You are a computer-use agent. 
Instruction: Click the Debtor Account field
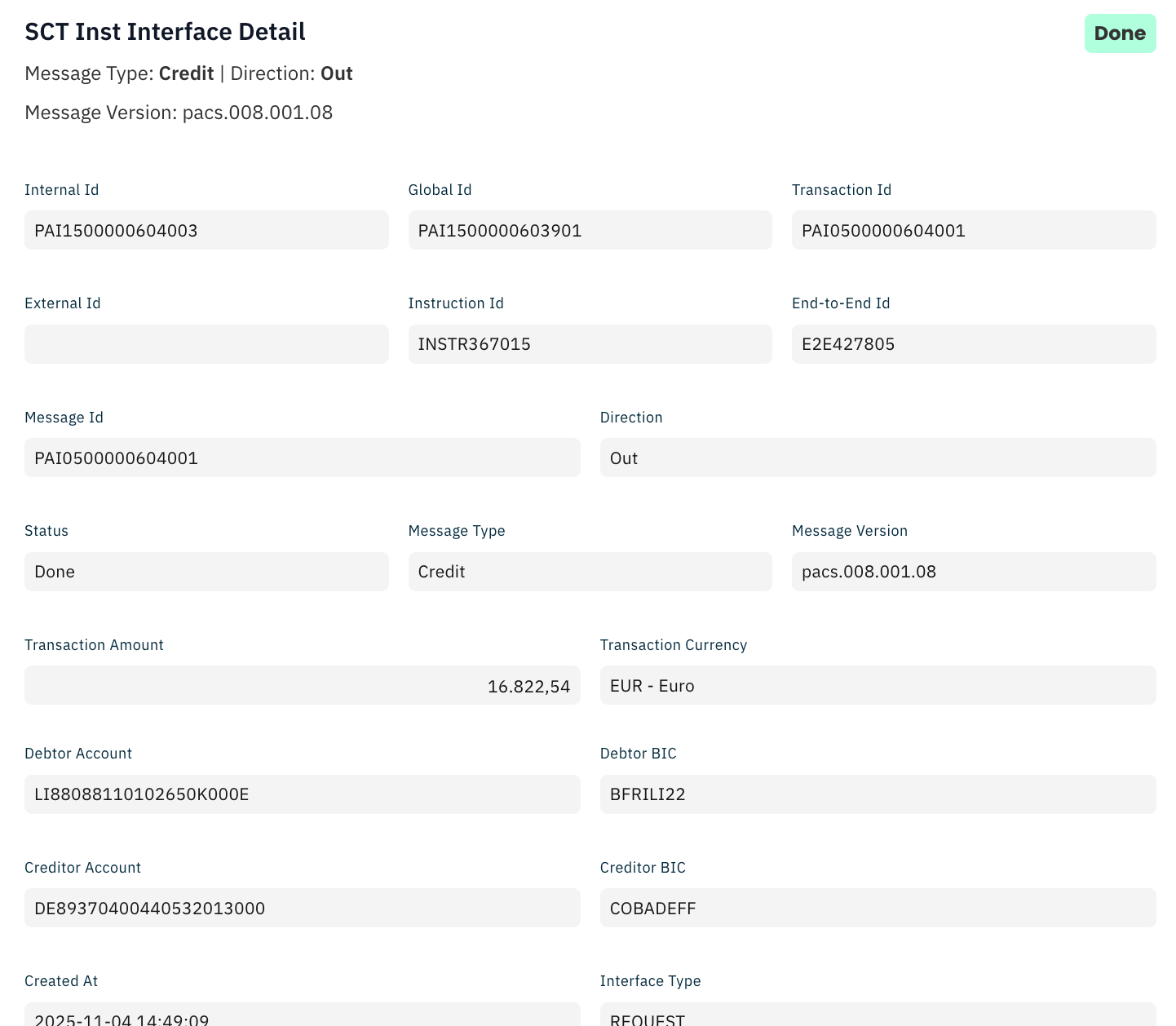302,794
